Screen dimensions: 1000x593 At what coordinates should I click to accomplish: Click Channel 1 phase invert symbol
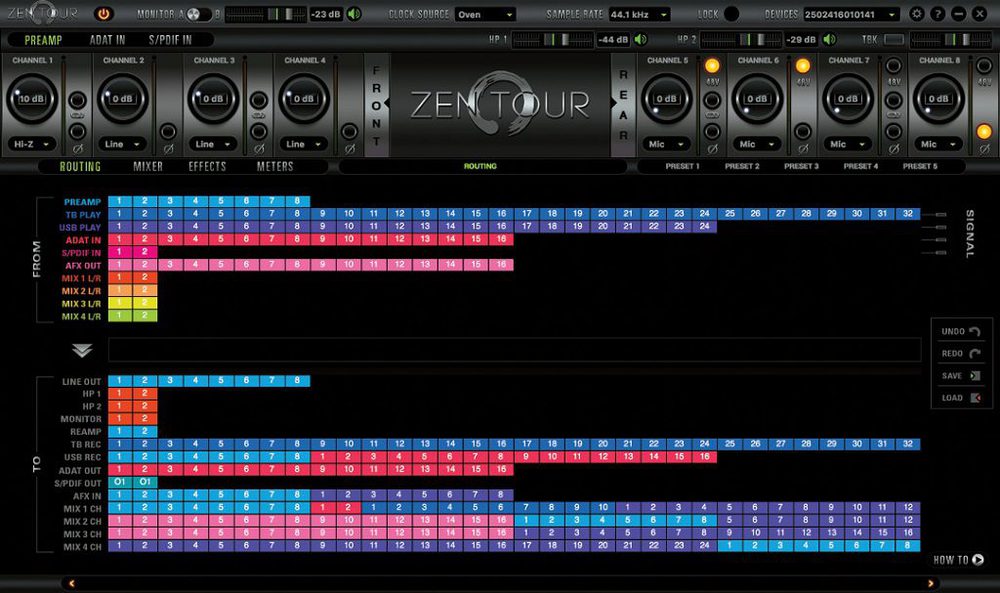(78, 149)
